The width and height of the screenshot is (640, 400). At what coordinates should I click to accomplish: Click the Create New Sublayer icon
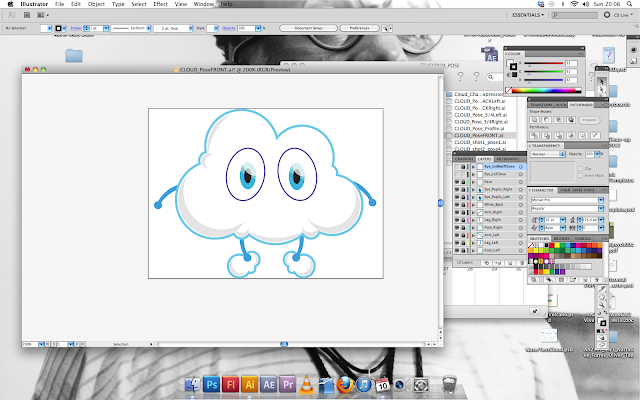[x=498, y=263]
